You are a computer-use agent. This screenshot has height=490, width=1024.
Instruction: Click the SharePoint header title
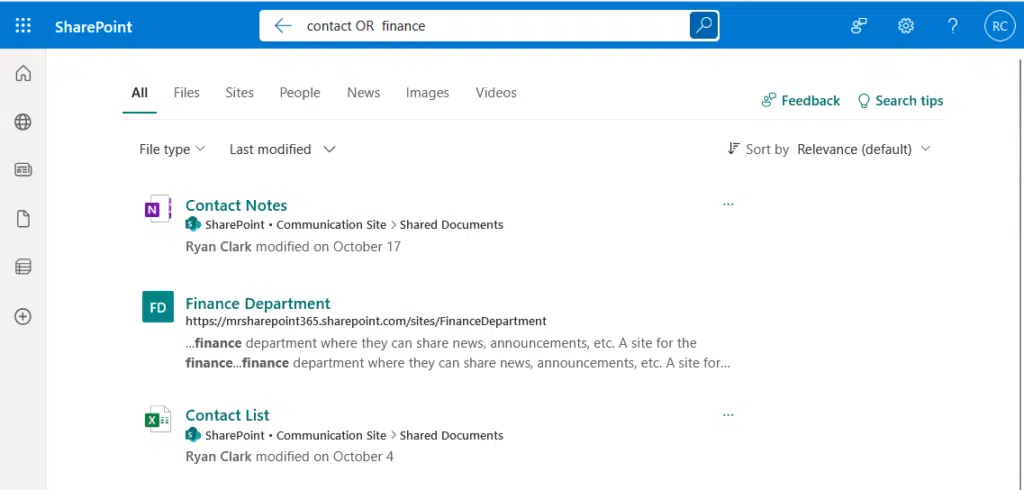coord(93,27)
